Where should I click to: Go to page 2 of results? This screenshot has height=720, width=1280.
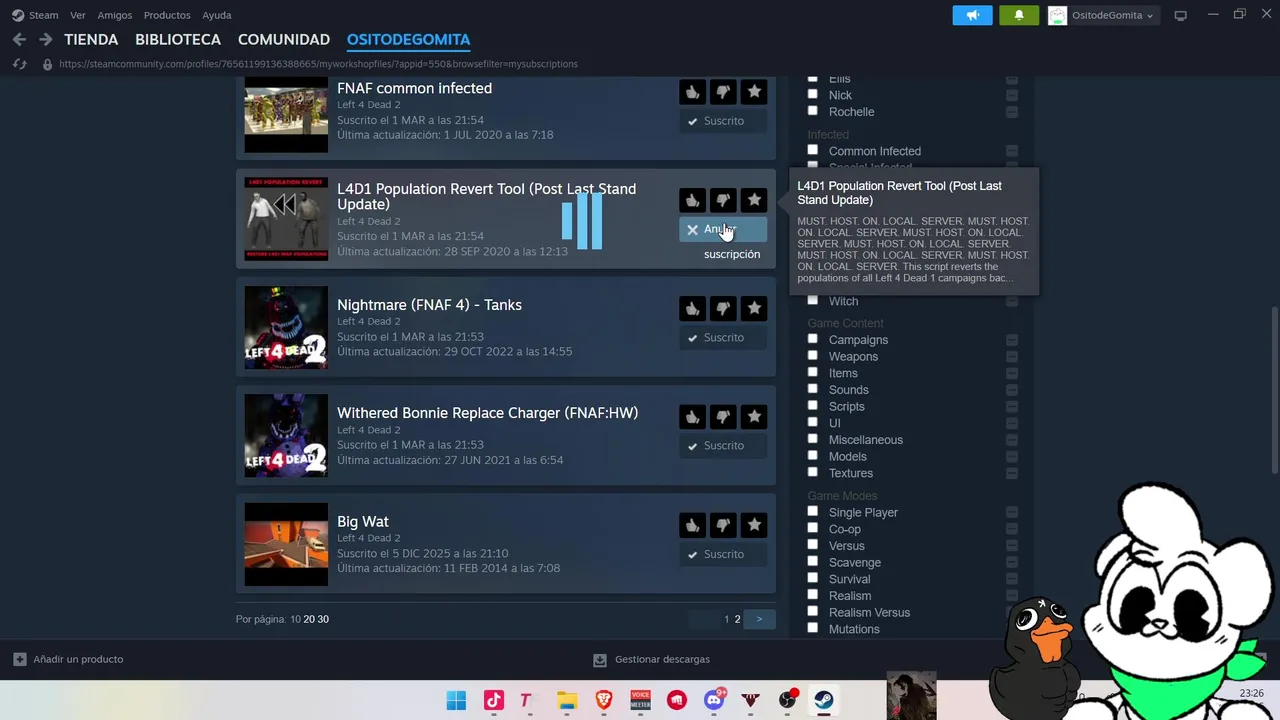coord(737,619)
